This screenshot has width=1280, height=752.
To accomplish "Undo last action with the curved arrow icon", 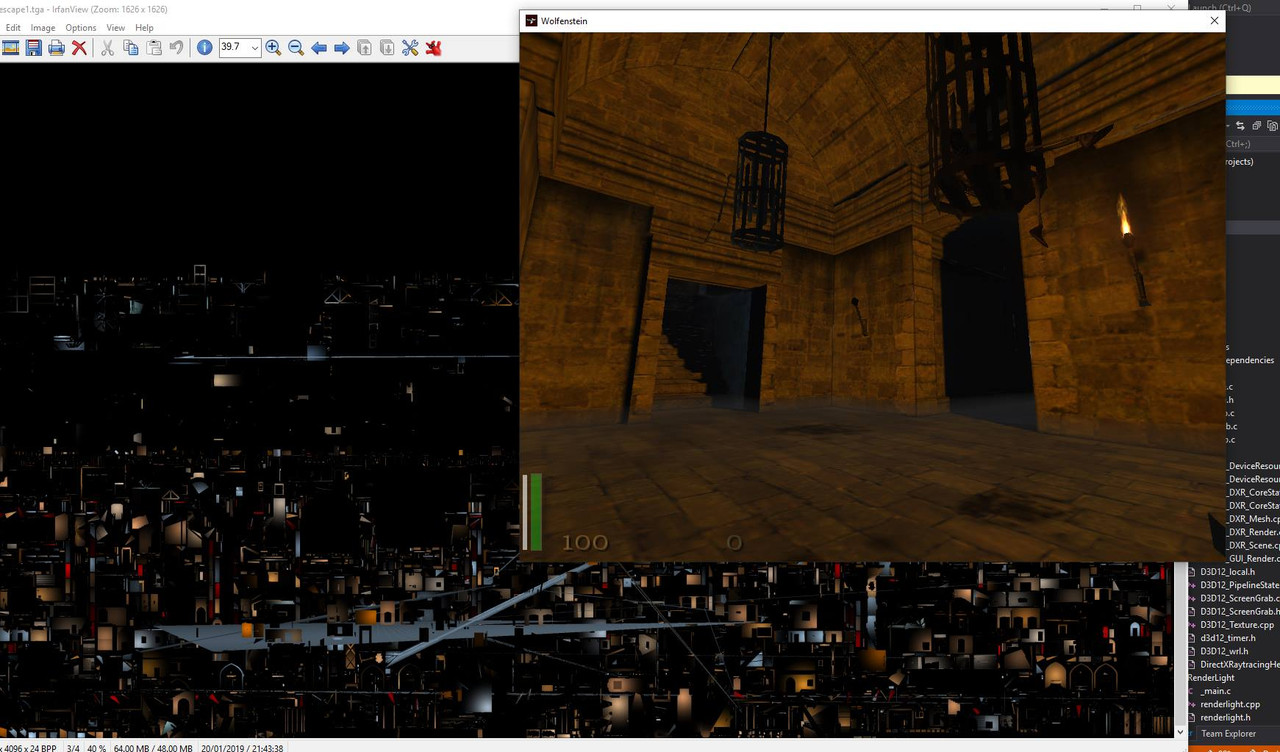I will [x=176, y=47].
